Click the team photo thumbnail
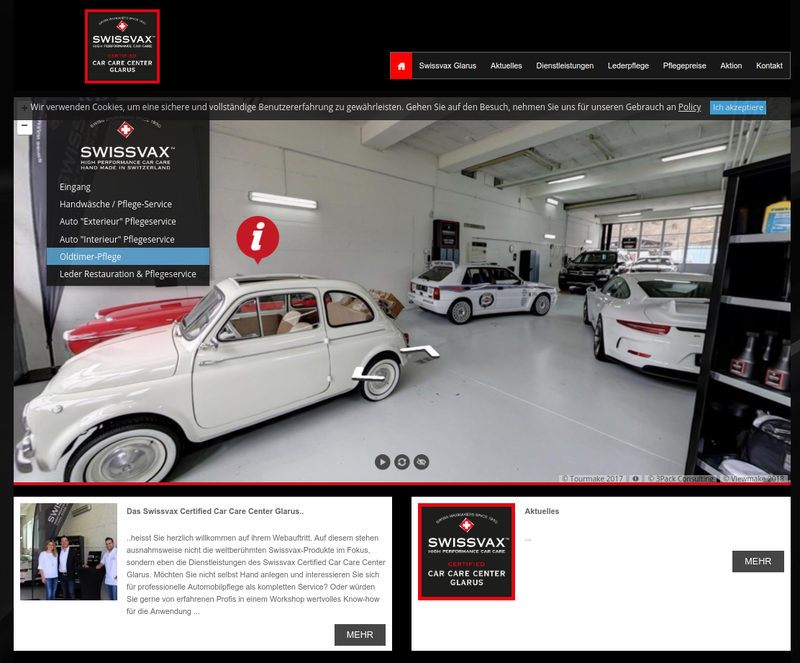The image size is (800, 663). click(68, 552)
